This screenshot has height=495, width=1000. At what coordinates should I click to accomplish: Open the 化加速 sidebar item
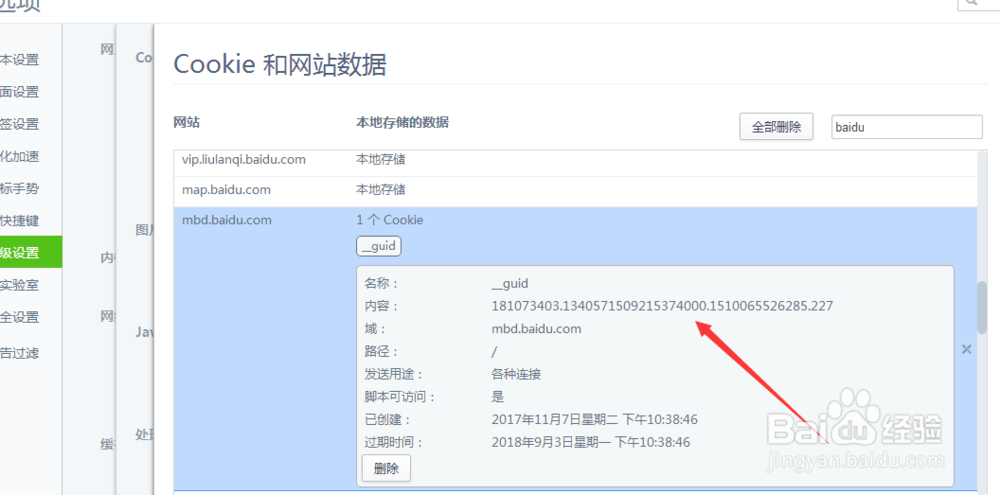[x=19, y=156]
